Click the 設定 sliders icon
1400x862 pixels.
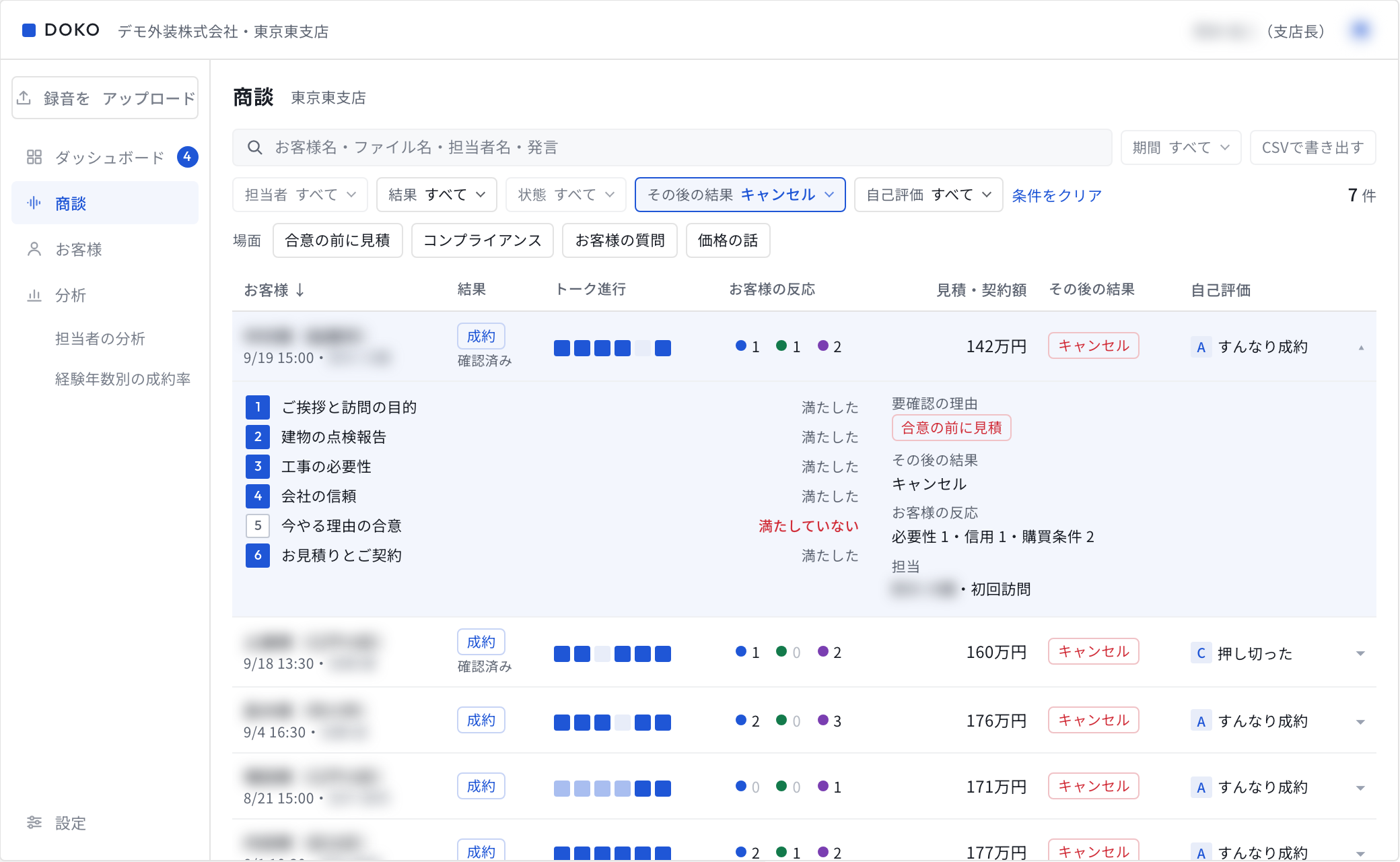pos(34,822)
